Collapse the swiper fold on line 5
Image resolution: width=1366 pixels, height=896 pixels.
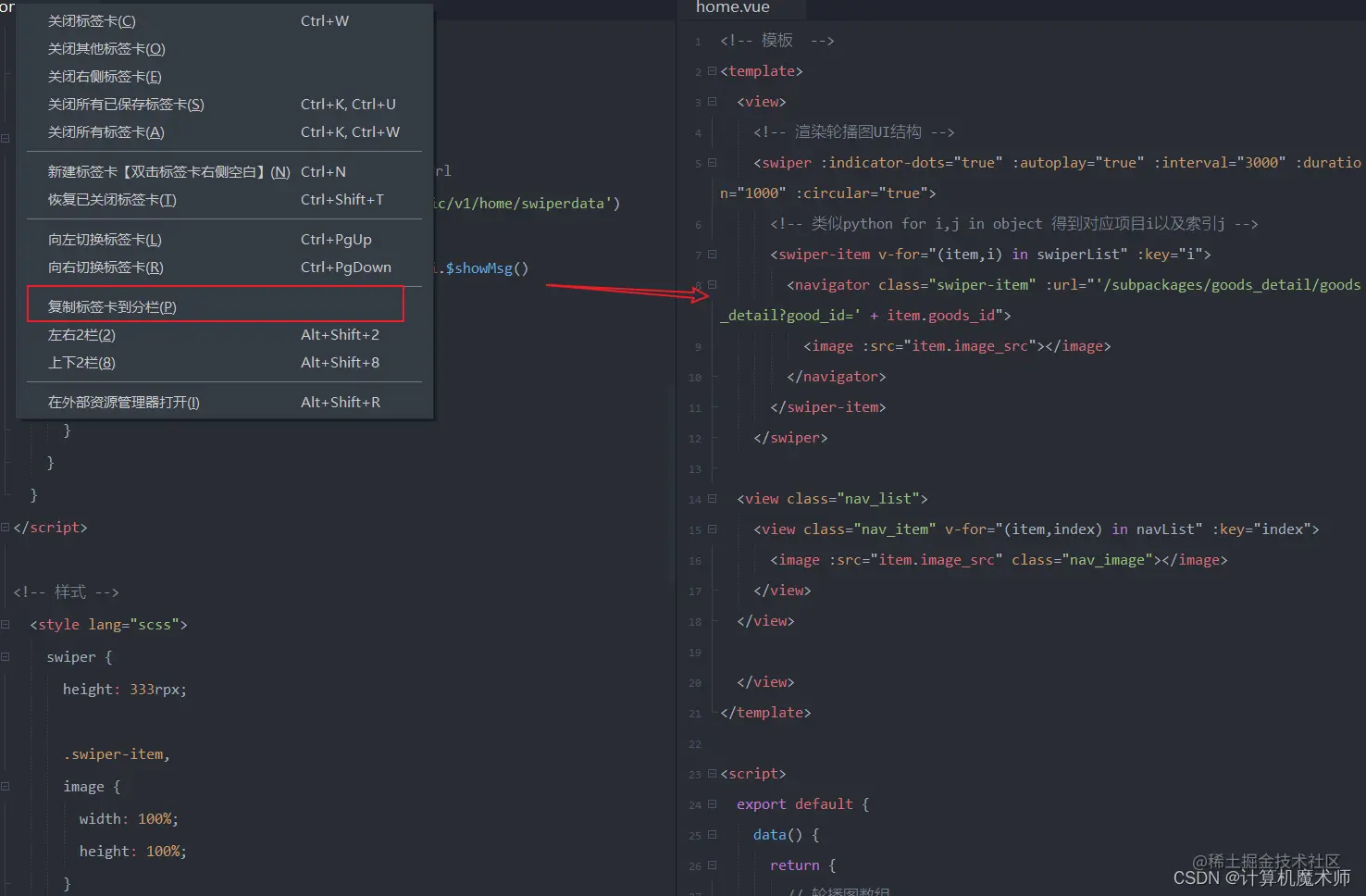pyautogui.click(x=712, y=162)
